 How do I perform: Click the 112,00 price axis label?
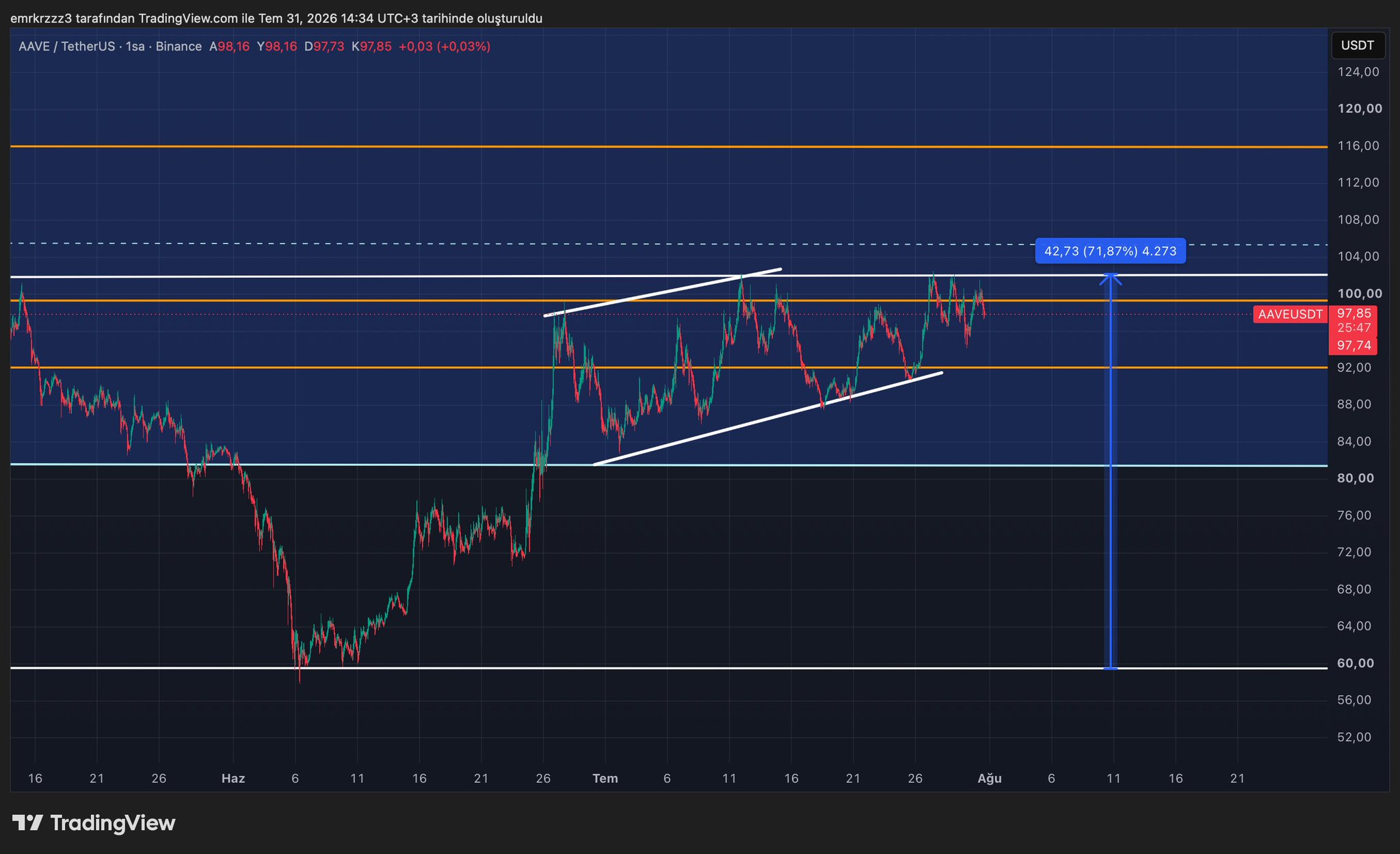pos(1358,183)
